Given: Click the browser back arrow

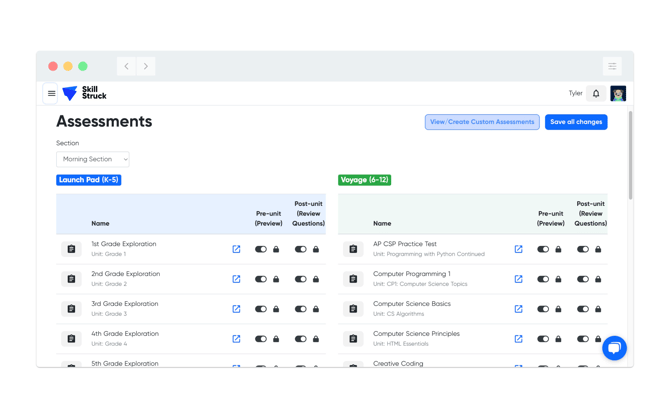Looking at the screenshot, I should tap(127, 66).
